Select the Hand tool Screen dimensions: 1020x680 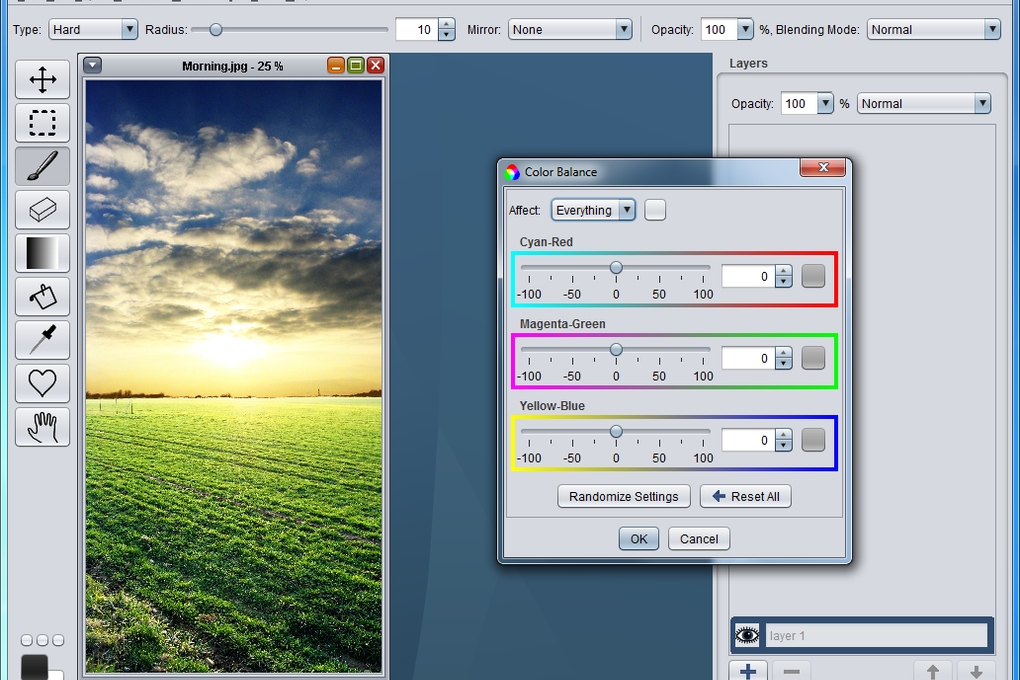(x=42, y=426)
